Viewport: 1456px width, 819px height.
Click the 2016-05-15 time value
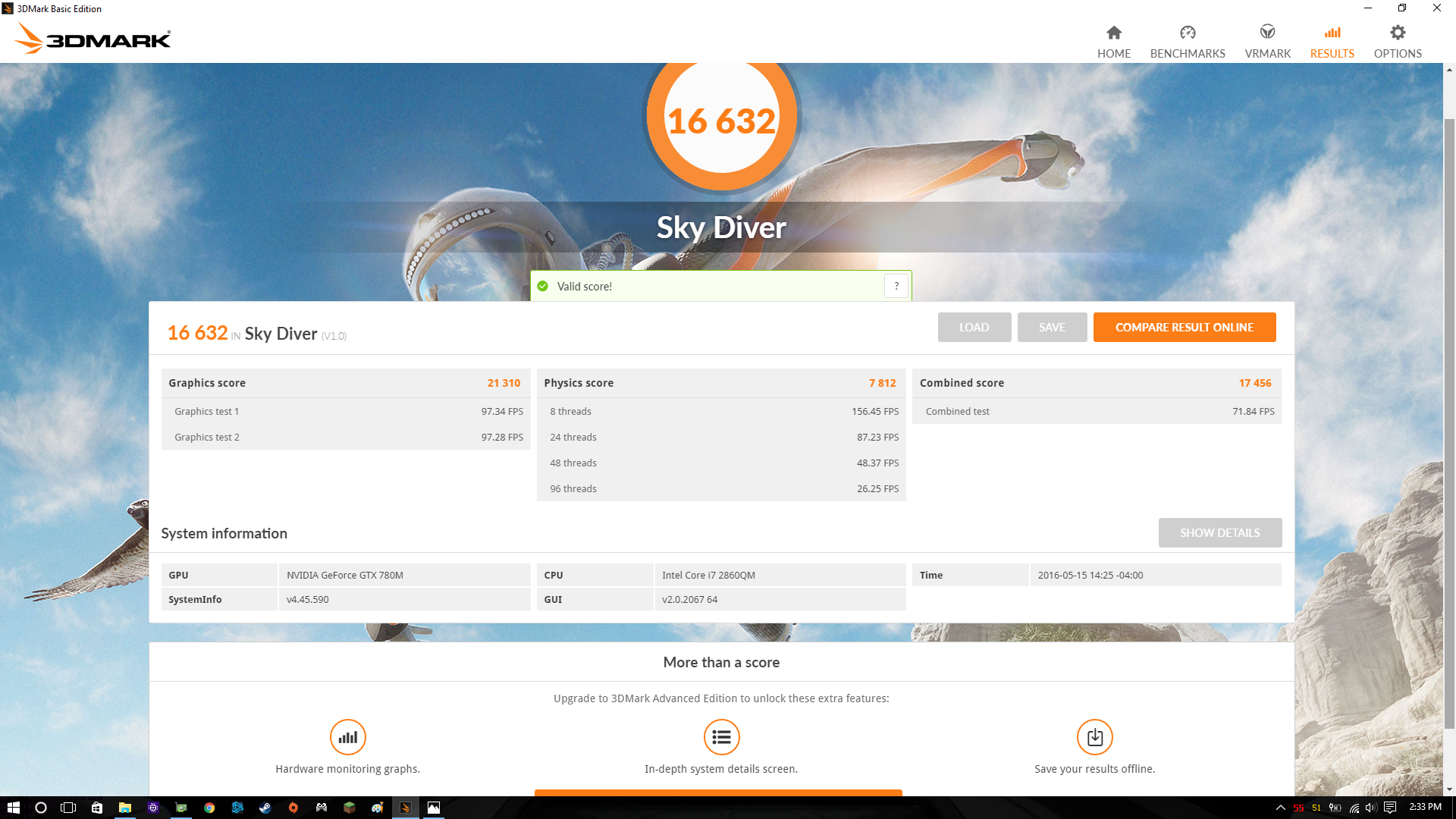1090,575
